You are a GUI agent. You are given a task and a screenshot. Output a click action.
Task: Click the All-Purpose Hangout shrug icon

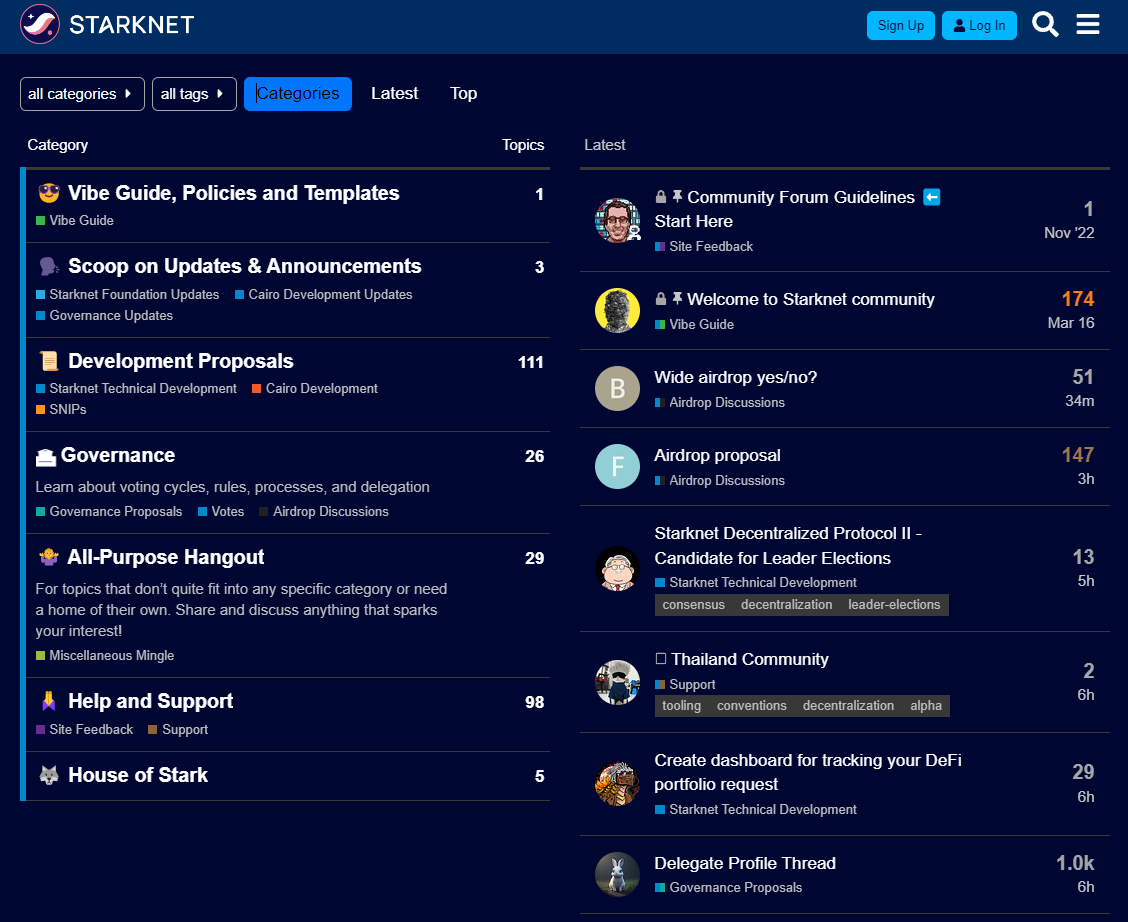(49, 557)
